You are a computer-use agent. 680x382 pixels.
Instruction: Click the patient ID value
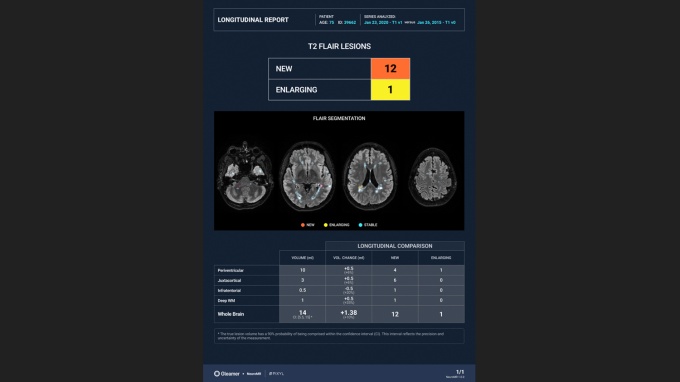pyautogui.click(x=350, y=23)
